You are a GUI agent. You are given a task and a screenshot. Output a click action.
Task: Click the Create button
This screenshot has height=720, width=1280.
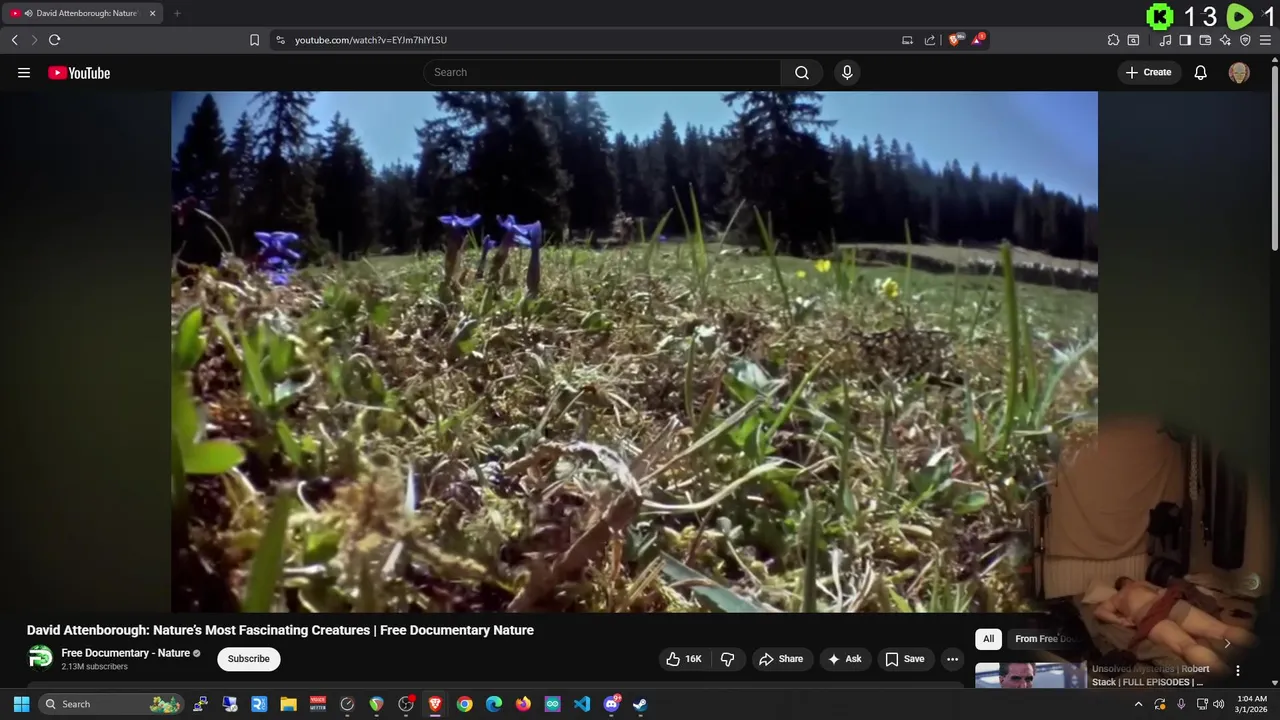tap(1148, 72)
